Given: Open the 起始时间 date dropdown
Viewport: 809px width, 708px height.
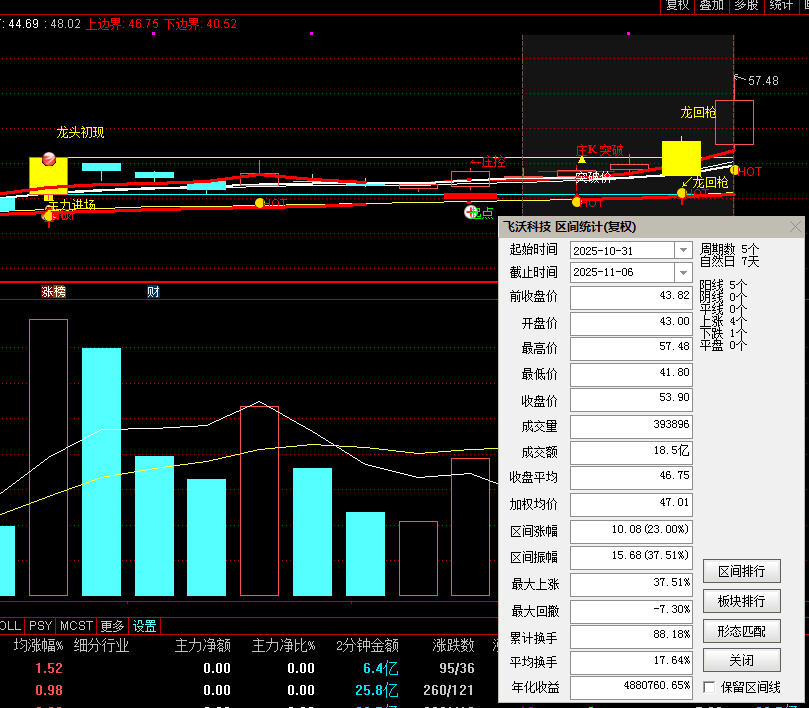Looking at the screenshot, I should click(x=683, y=250).
